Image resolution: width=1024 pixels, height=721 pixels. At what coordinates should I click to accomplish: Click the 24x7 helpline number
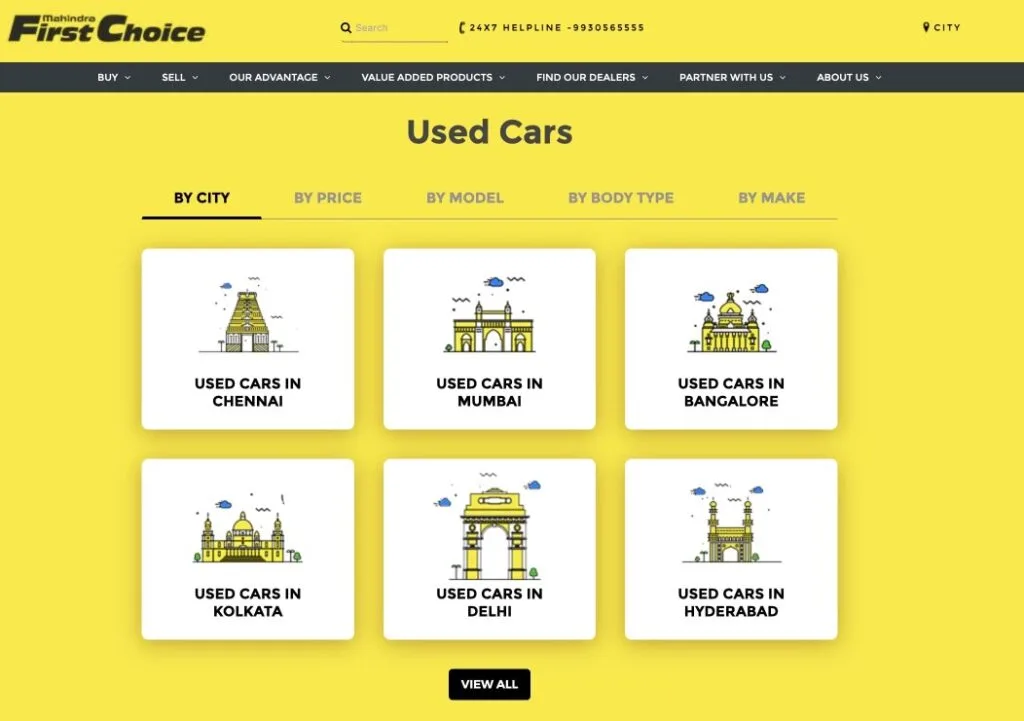click(x=557, y=27)
